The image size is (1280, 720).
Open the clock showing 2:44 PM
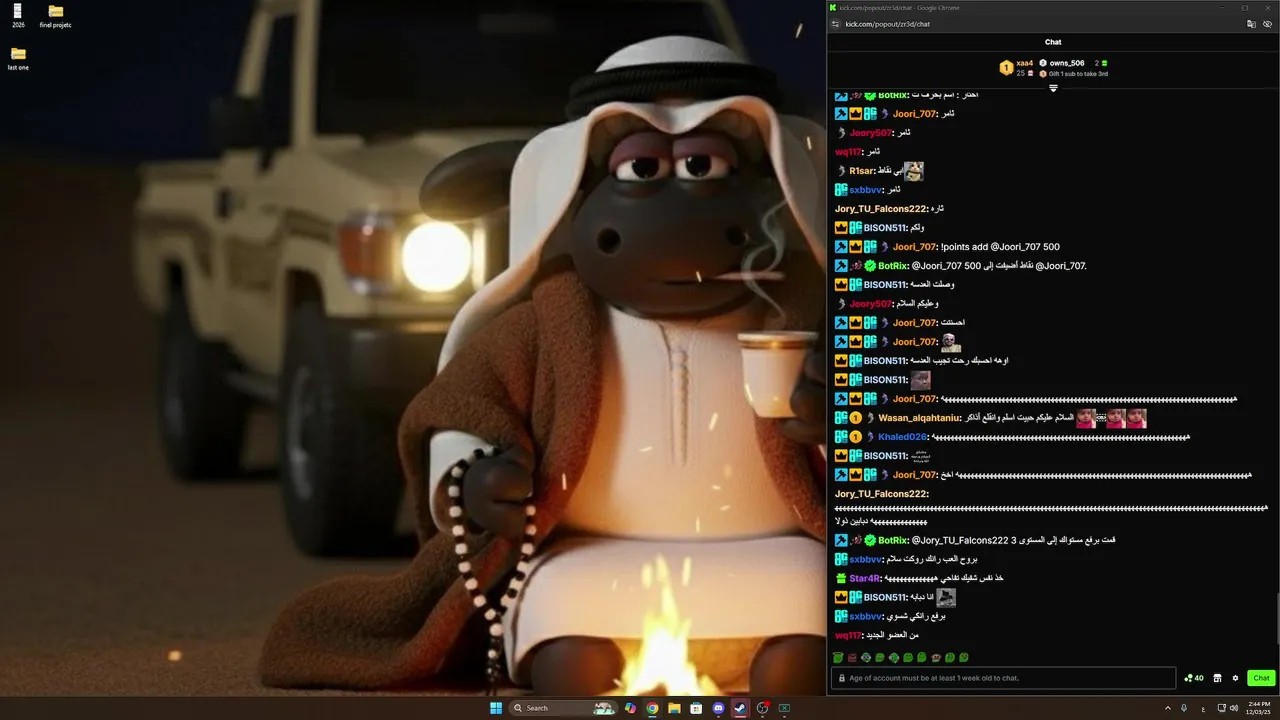[1258, 708]
